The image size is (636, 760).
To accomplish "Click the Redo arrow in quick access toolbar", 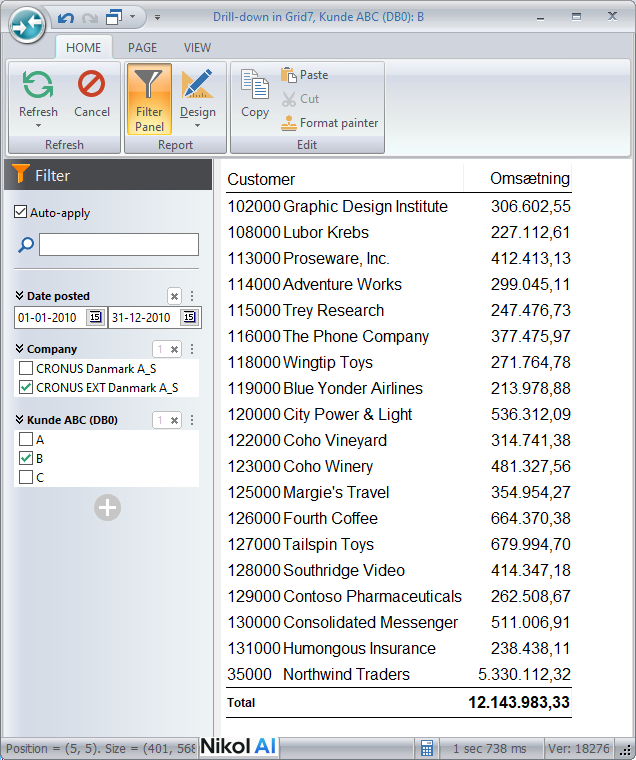I will [90, 18].
